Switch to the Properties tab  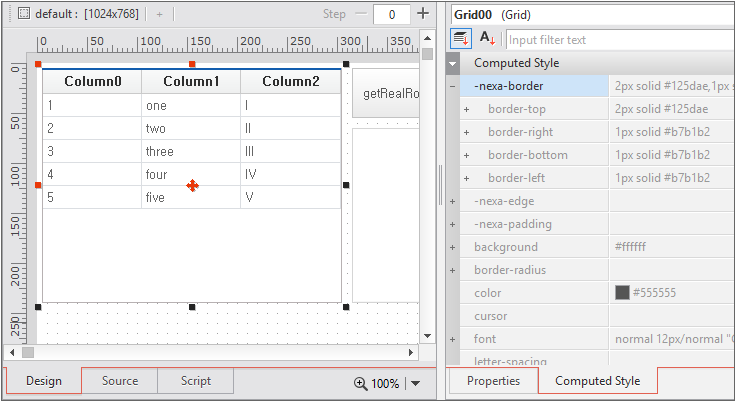[493, 381]
